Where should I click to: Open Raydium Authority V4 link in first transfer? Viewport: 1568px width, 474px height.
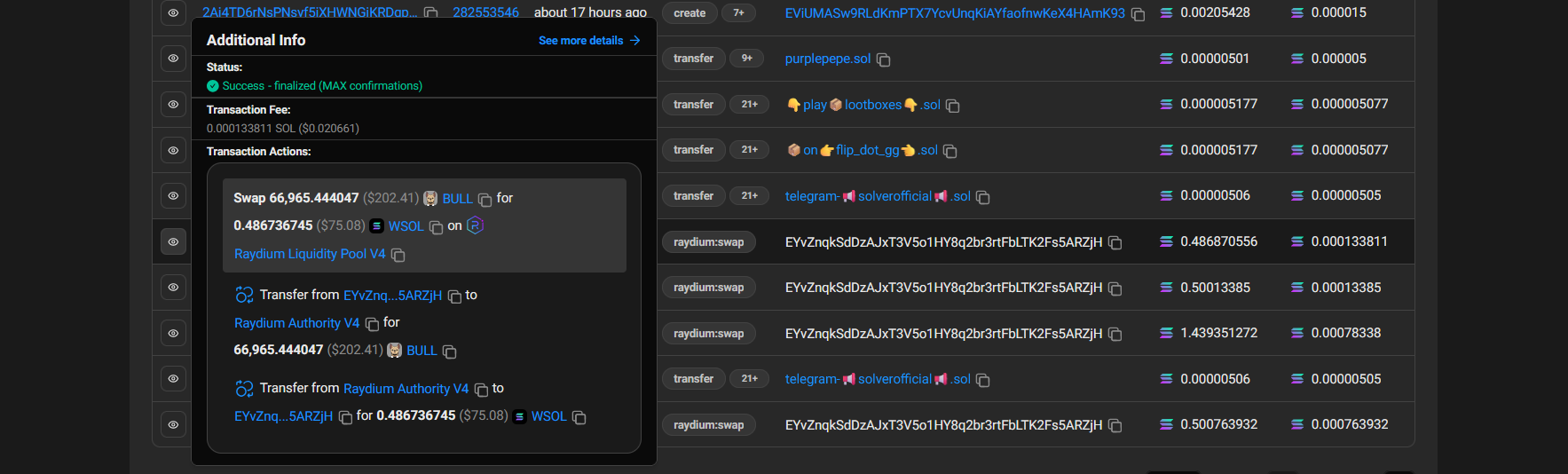296,323
